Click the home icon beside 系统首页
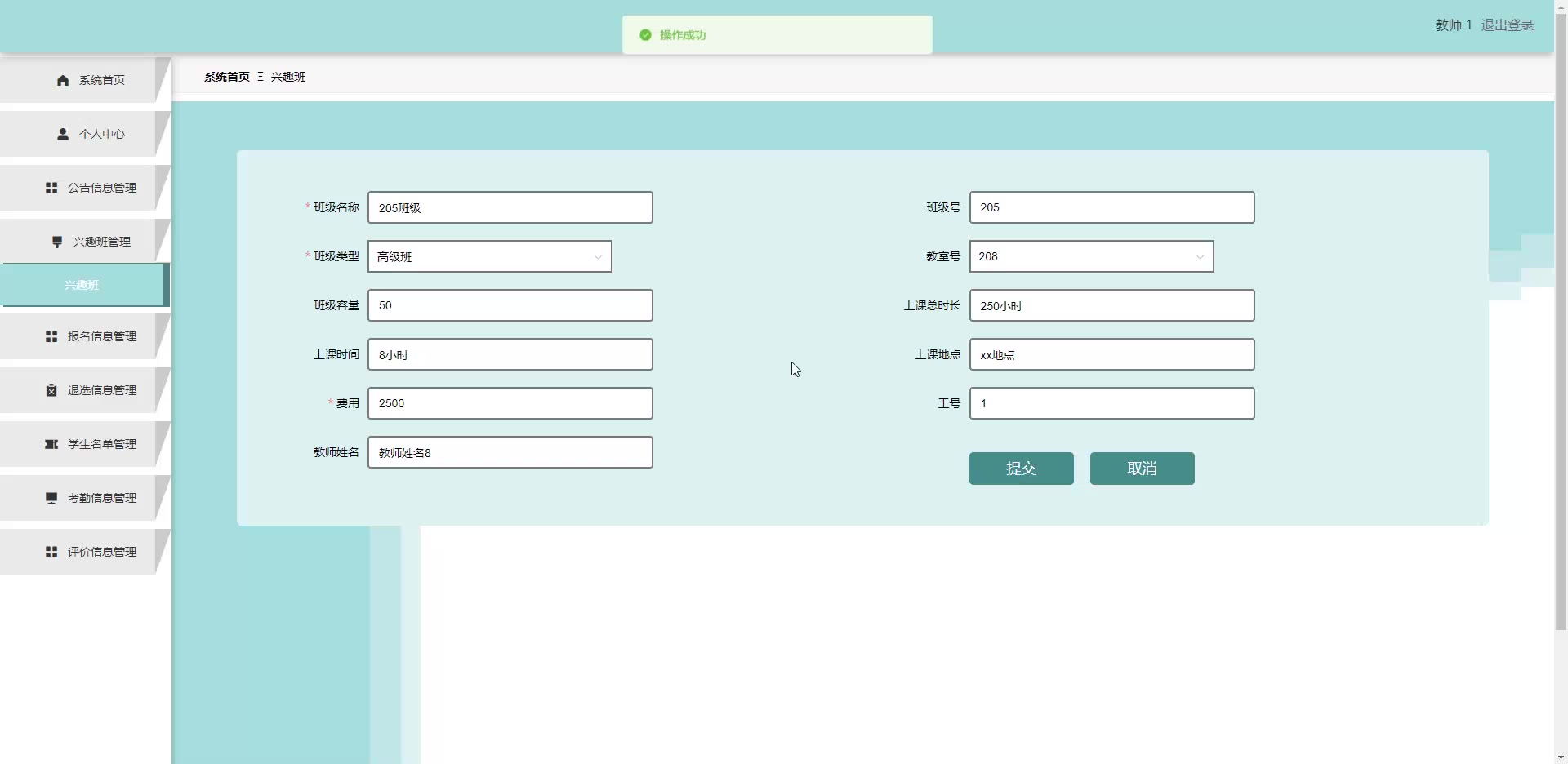This screenshot has height=764, width=1568. tap(63, 80)
